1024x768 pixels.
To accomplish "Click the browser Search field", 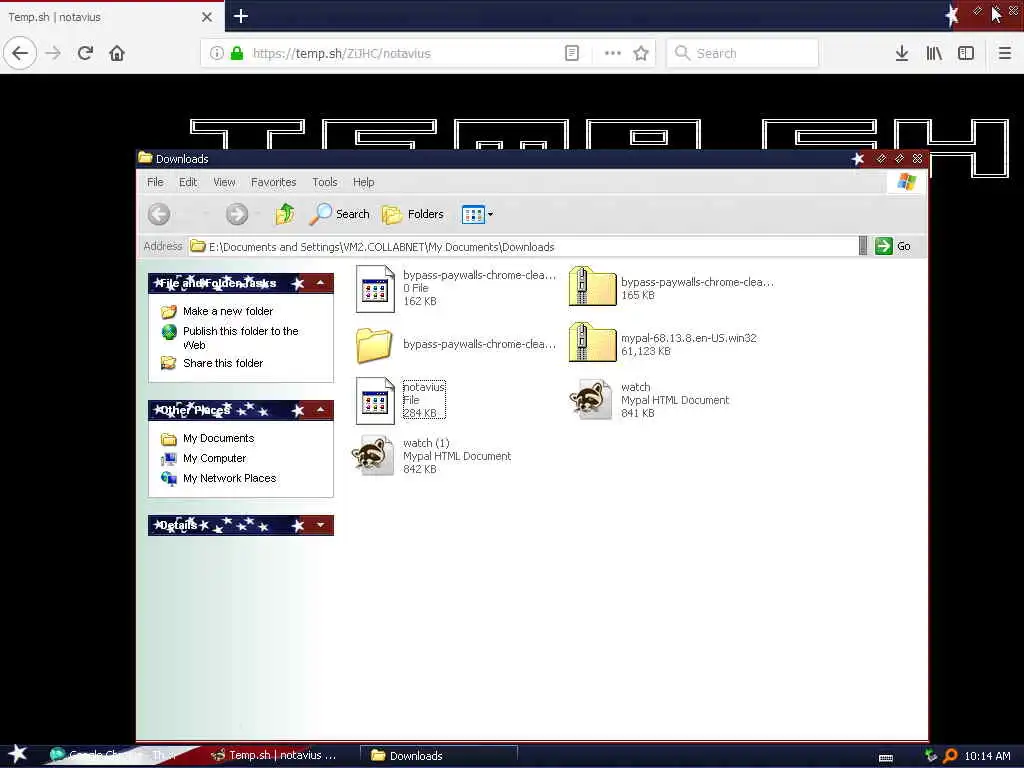I will [743, 53].
